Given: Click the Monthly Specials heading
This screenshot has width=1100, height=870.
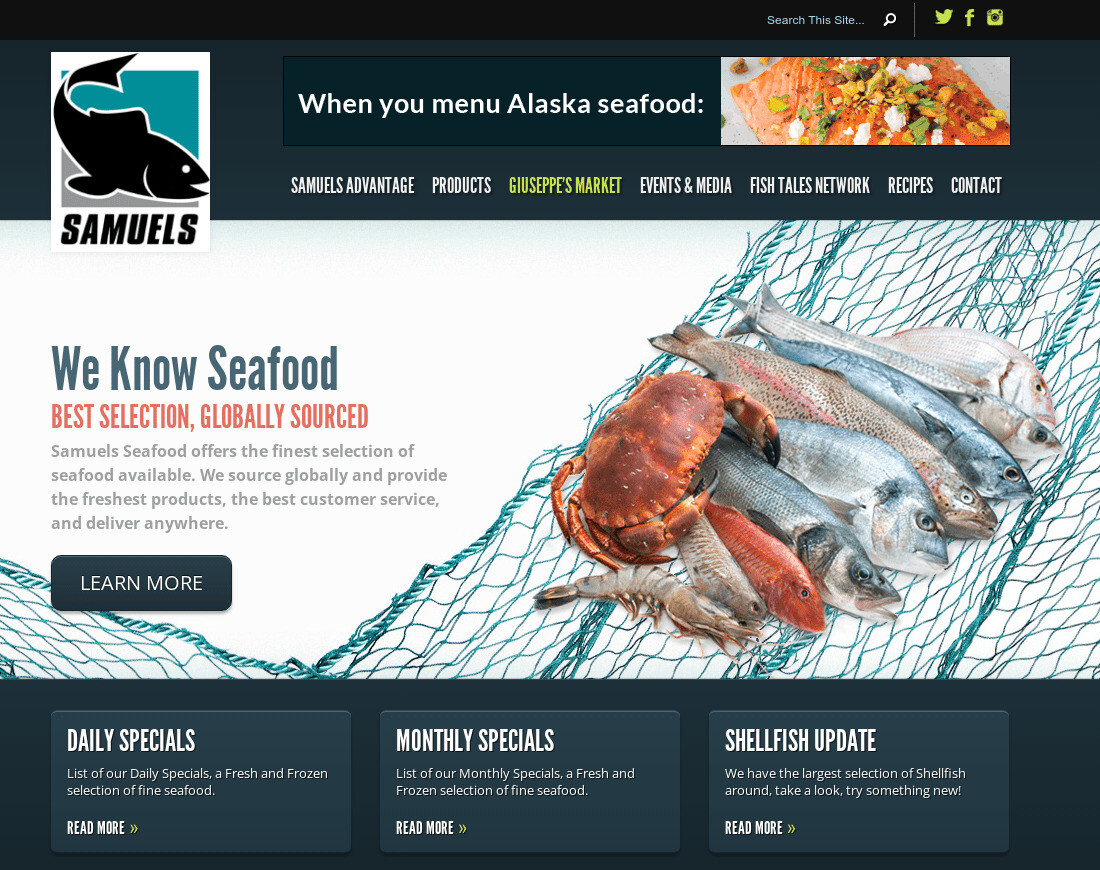Looking at the screenshot, I should (x=475, y=741).
